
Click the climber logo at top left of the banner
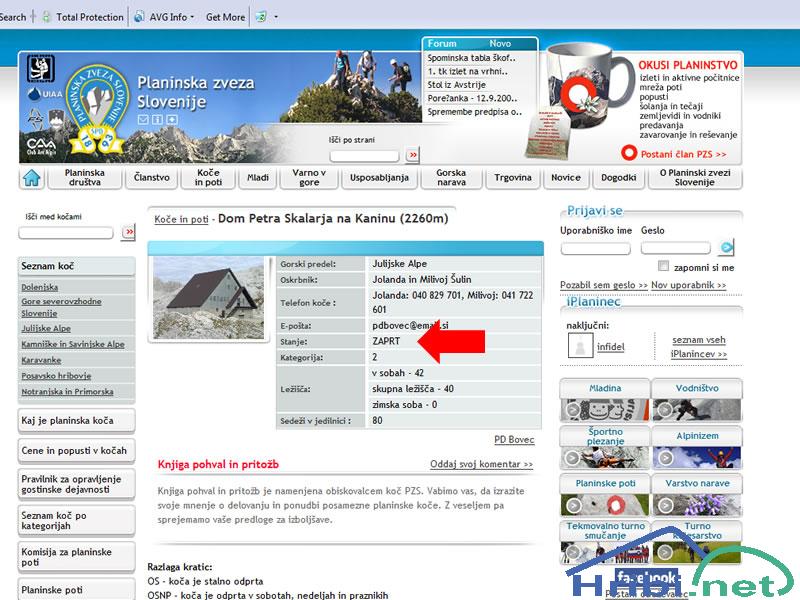point(41,69)
